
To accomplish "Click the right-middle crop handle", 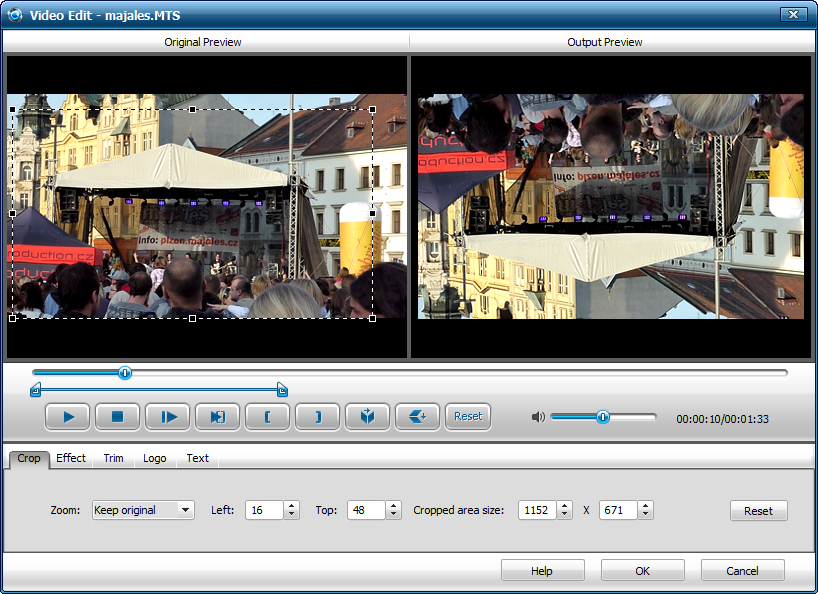I will click(372, 213).
